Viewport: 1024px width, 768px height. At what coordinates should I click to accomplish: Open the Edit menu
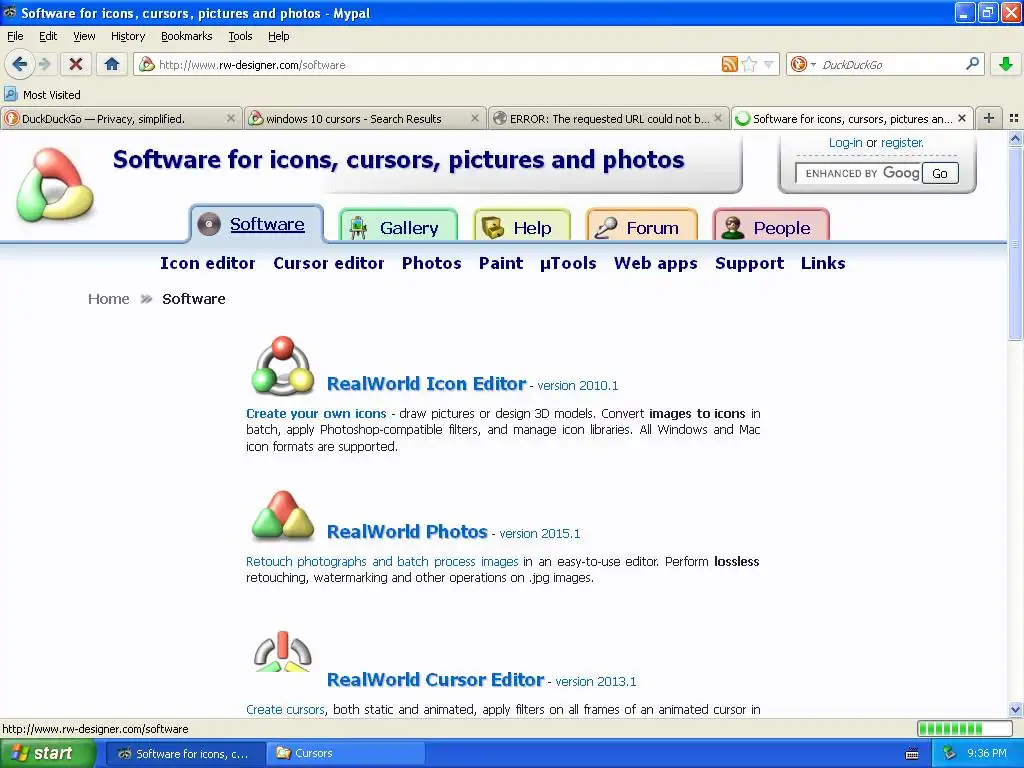coord(48,36)
